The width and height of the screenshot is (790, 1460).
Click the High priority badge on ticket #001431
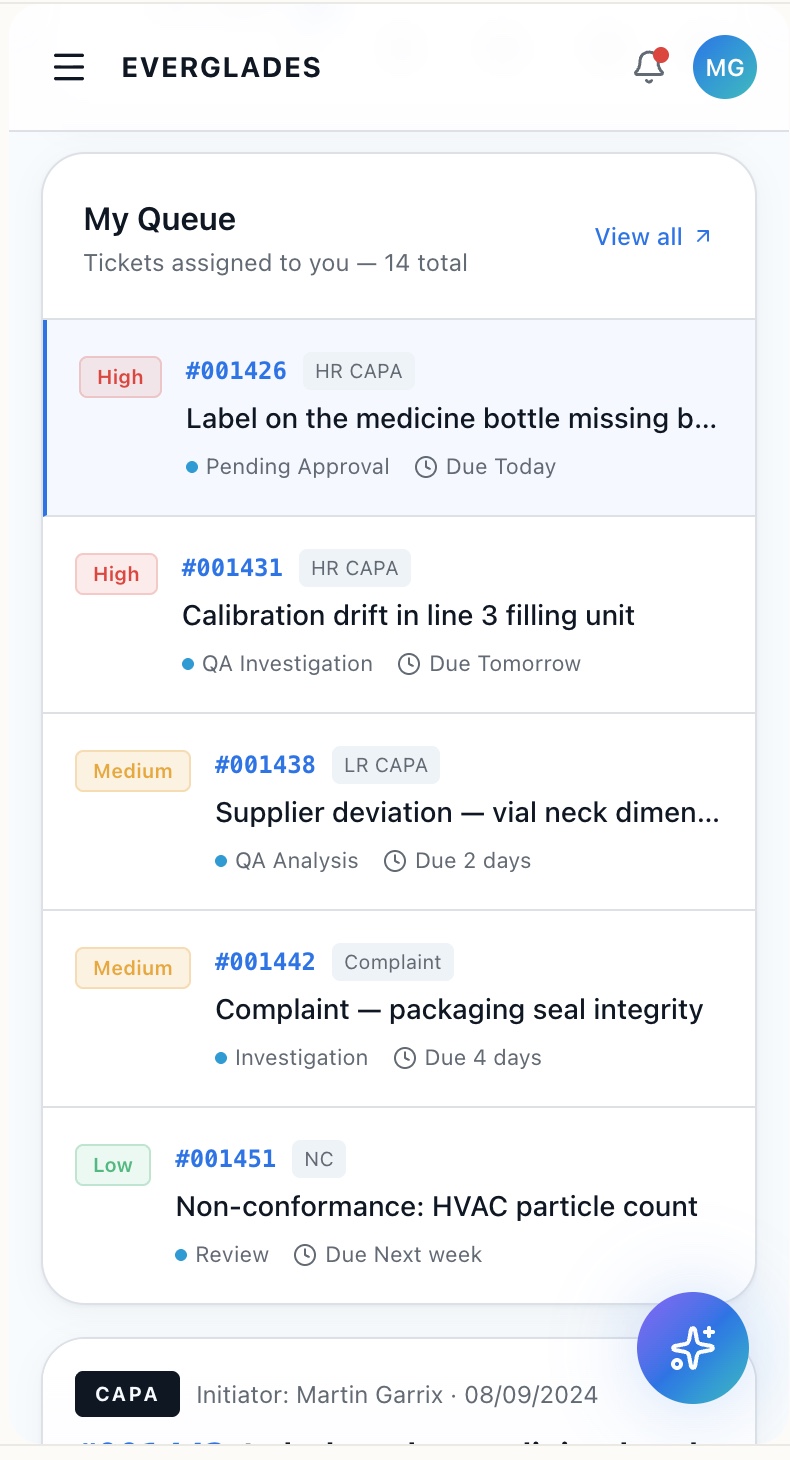click(x=117, y=574)
